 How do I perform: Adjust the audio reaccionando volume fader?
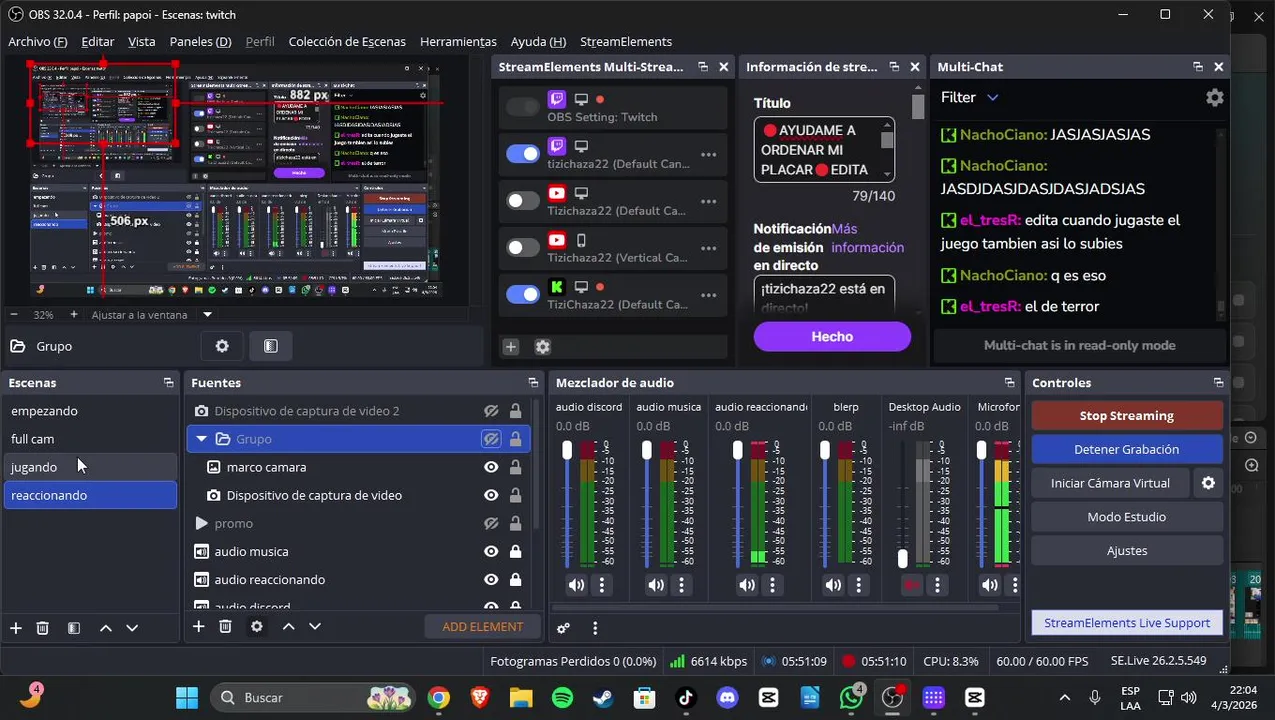pyautogui.click(x=738, y=450)
